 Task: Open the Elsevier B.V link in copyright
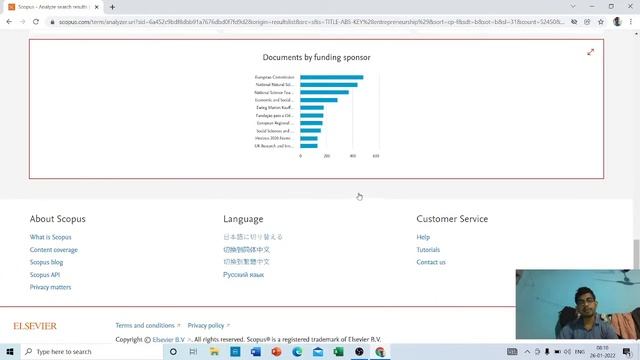171,340
